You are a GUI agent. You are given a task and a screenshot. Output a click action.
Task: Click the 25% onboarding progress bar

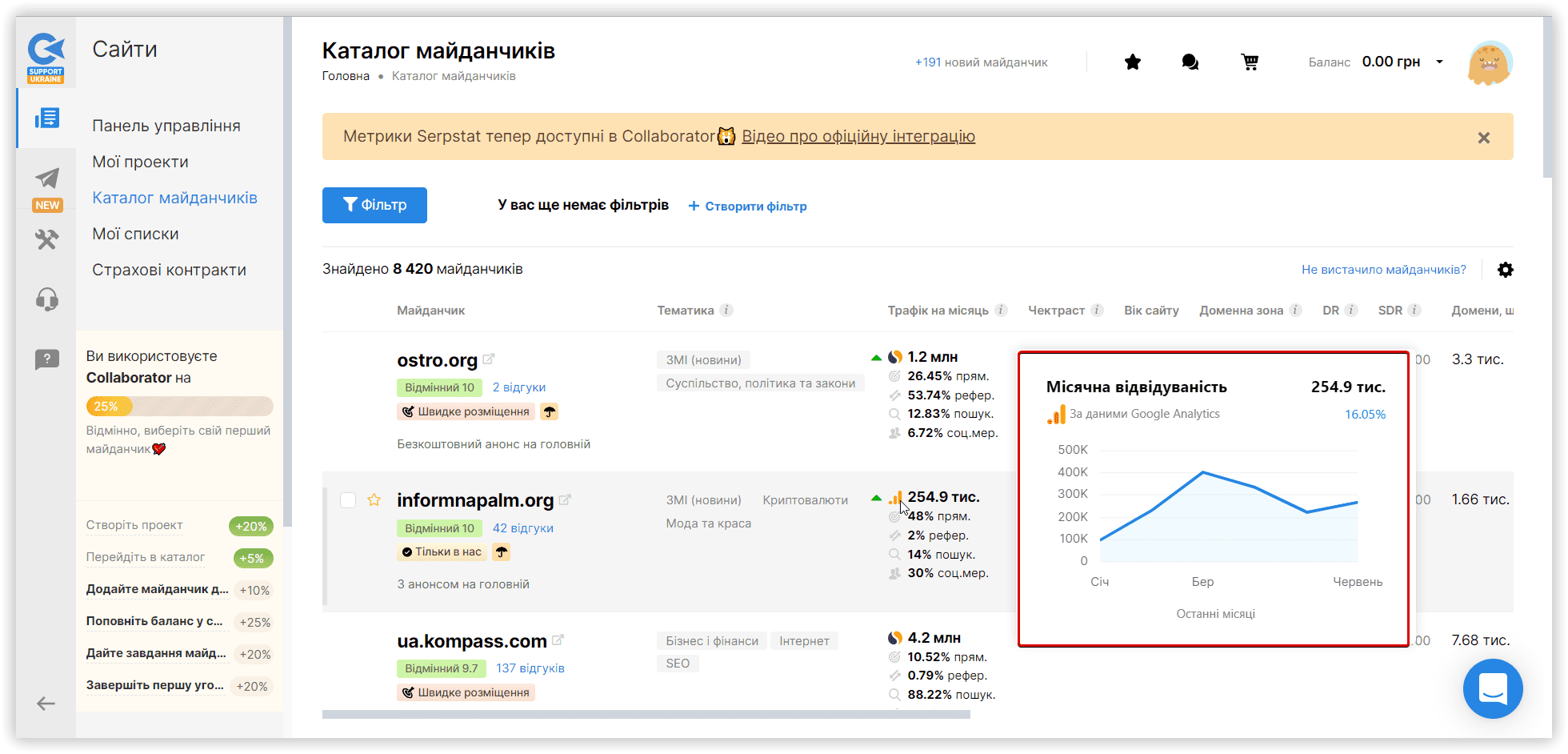pos(180,406)
